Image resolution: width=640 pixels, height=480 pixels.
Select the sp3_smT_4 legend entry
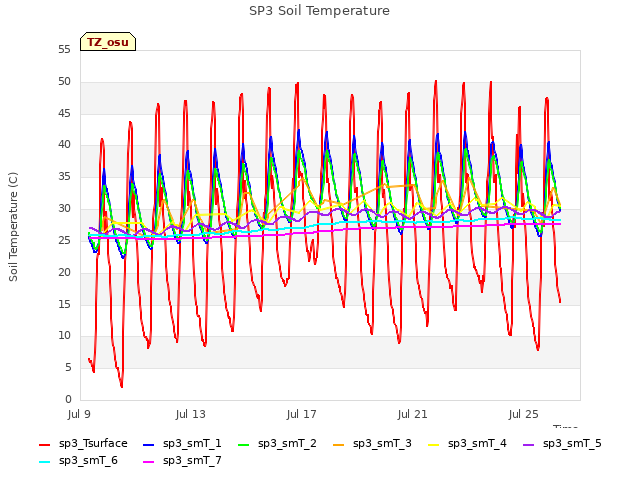point(467,444)
